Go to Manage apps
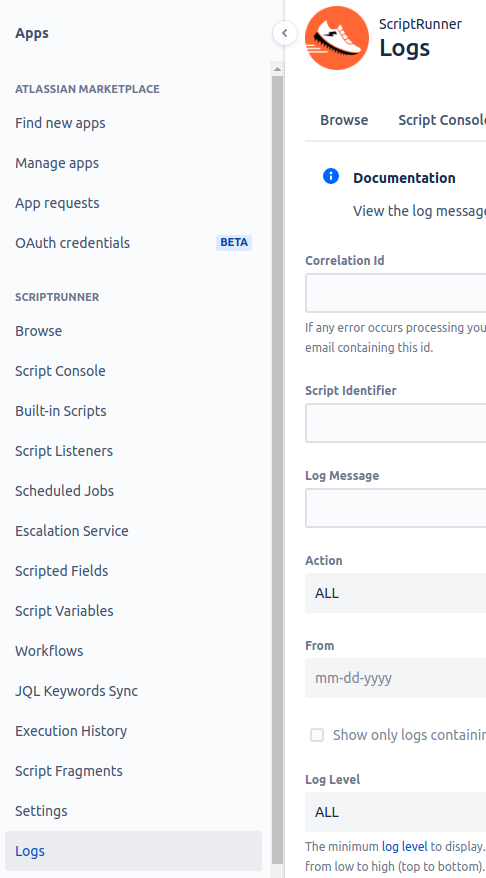The image size is (486, 878). point(57,163)
